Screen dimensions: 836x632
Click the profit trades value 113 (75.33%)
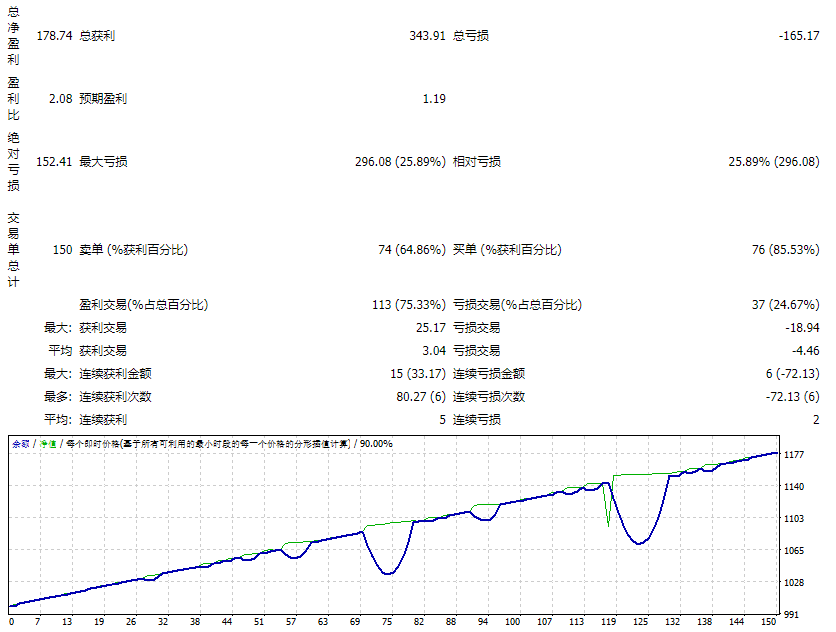click(409, 305)
